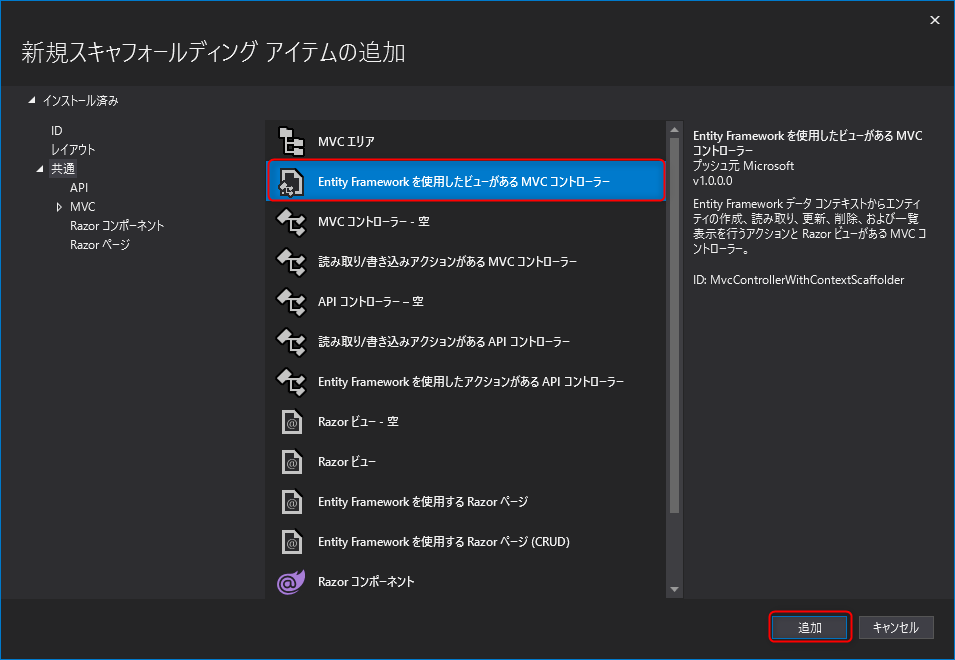Image resolution: width=955 pixels, height=660 pixels.
Task: Click icon for Entity Framework を使用する Razor ページ
Action: point(292,502)
